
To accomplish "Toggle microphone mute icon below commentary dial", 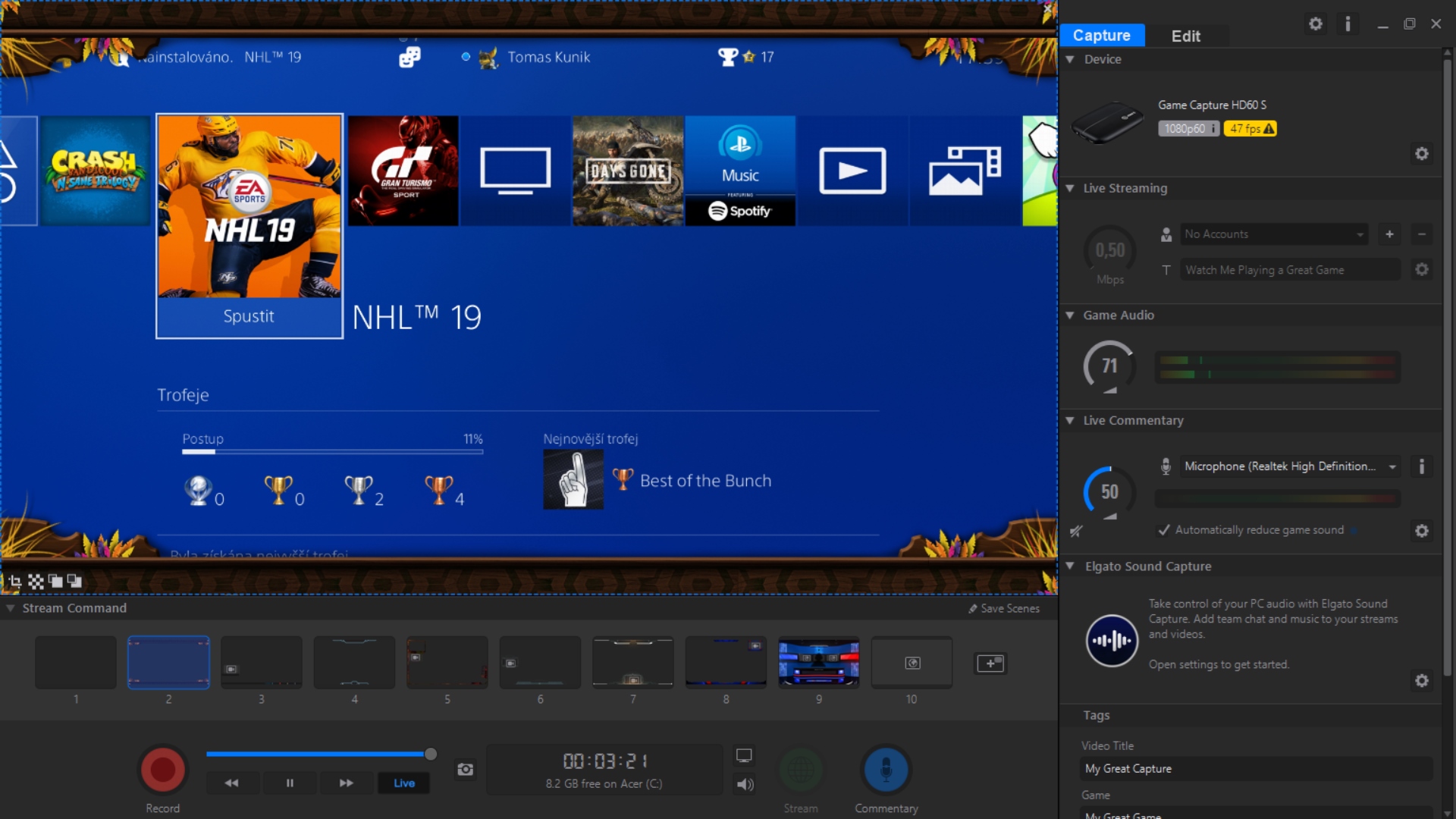I will (x=1076, y=532).
